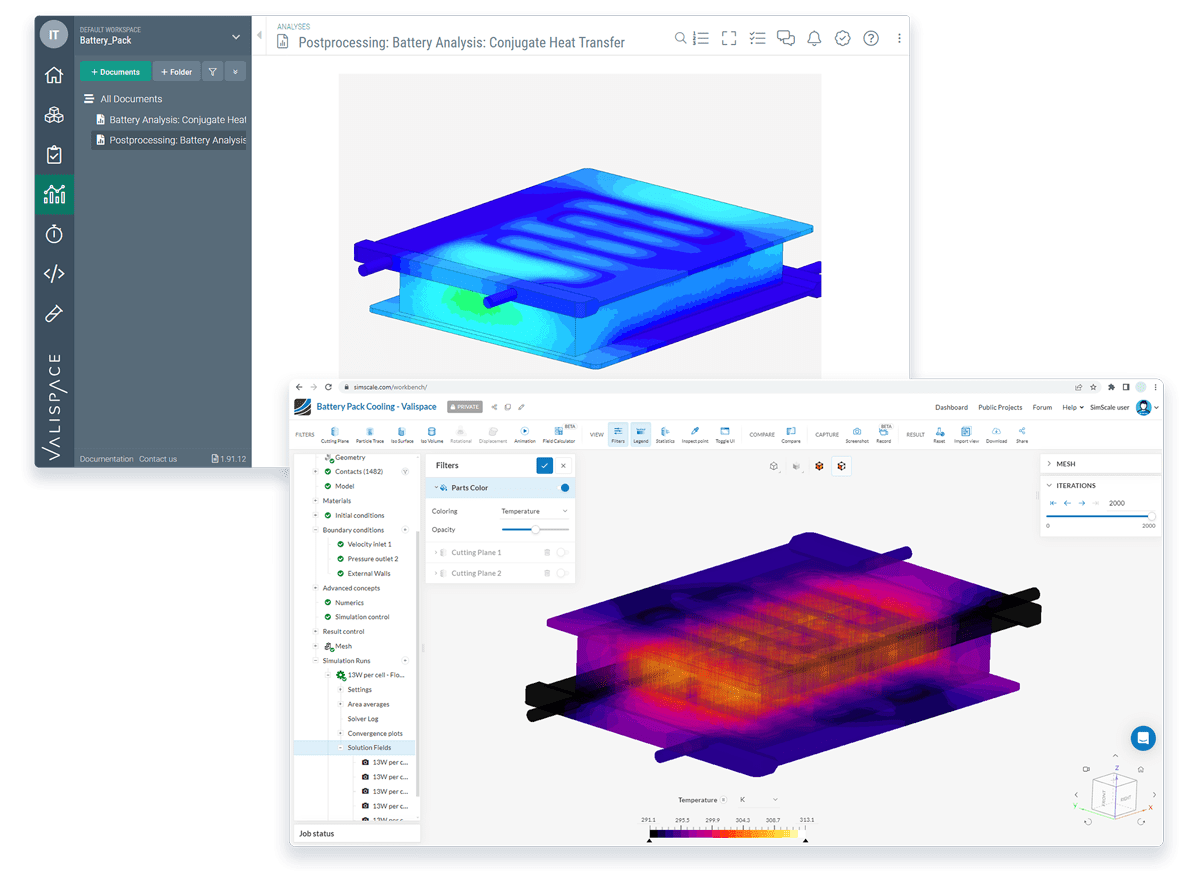Turn on Cutting Plane 2
1200x880 pixels.
tap(562, 573)
